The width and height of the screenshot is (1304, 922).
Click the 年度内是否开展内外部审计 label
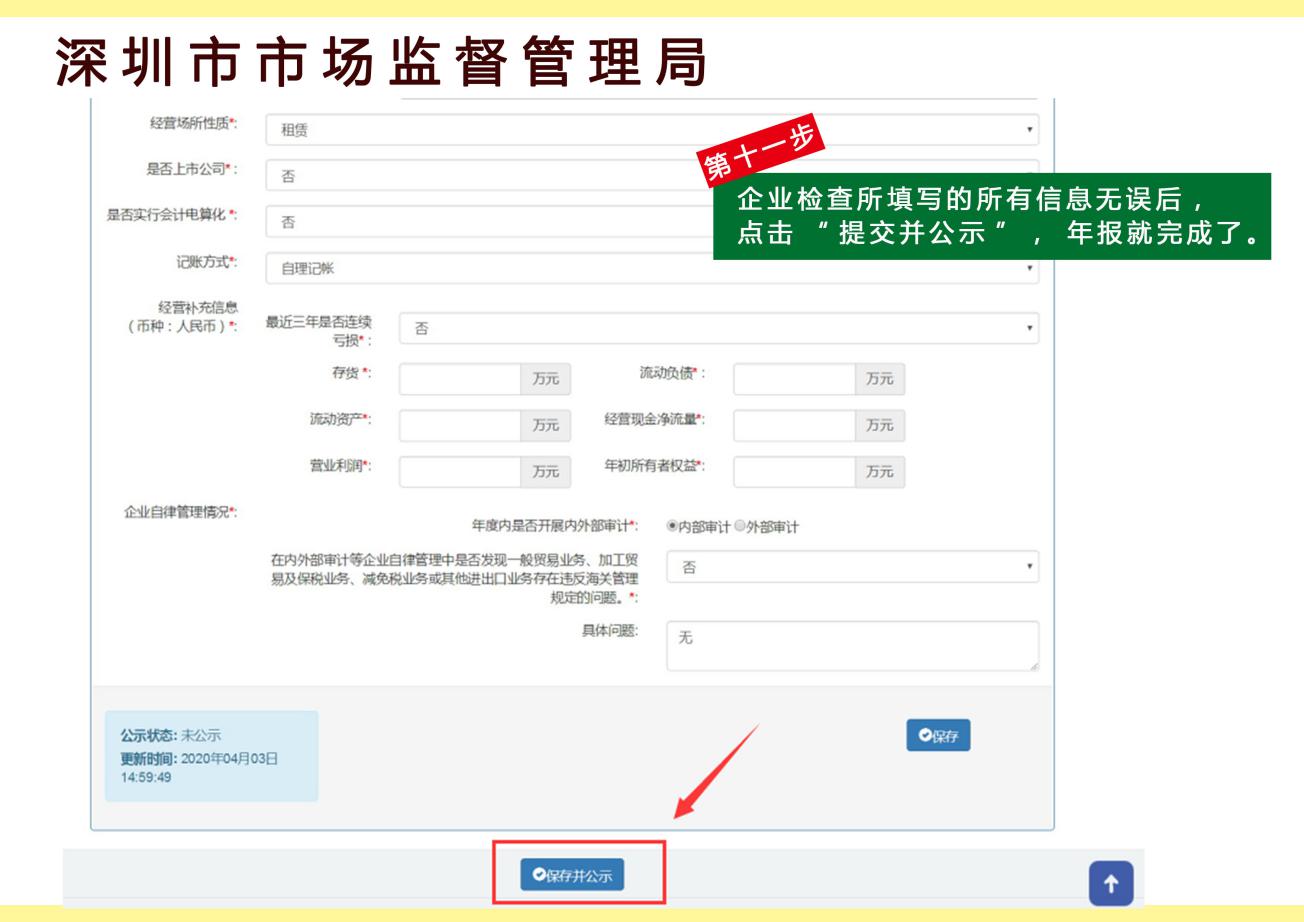(555, 527)
